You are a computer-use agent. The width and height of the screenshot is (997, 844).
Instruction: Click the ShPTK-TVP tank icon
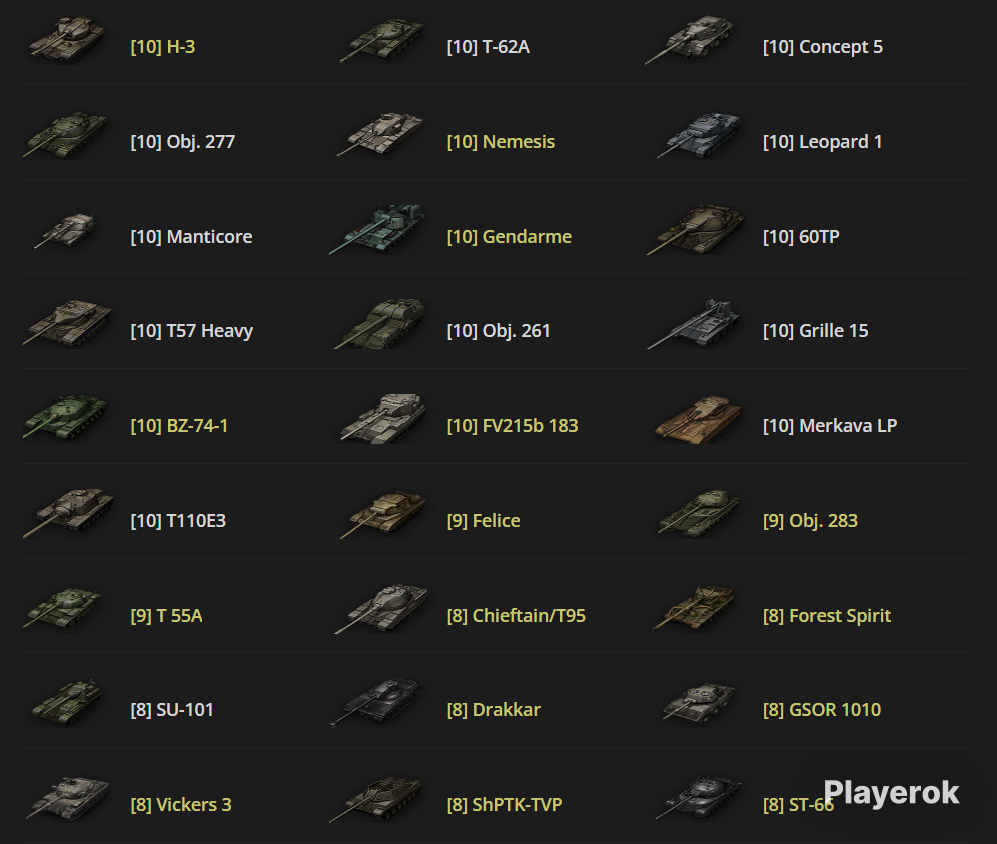[x=376, y=799]
